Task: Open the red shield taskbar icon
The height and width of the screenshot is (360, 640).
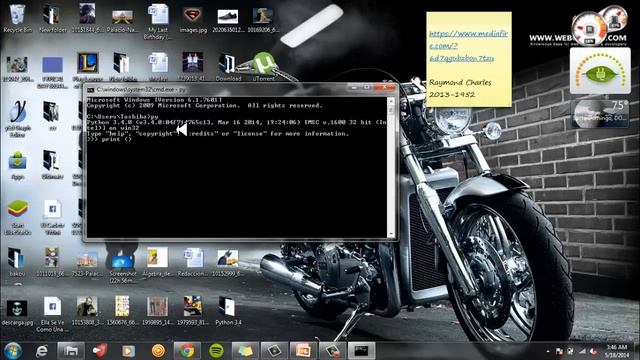Action: 100,351
